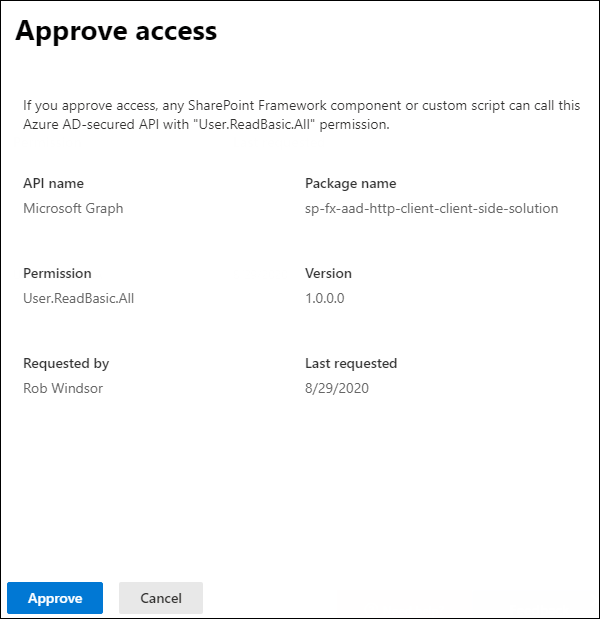
Task: Click the 'Requested by' label
Action: [66, 364]
